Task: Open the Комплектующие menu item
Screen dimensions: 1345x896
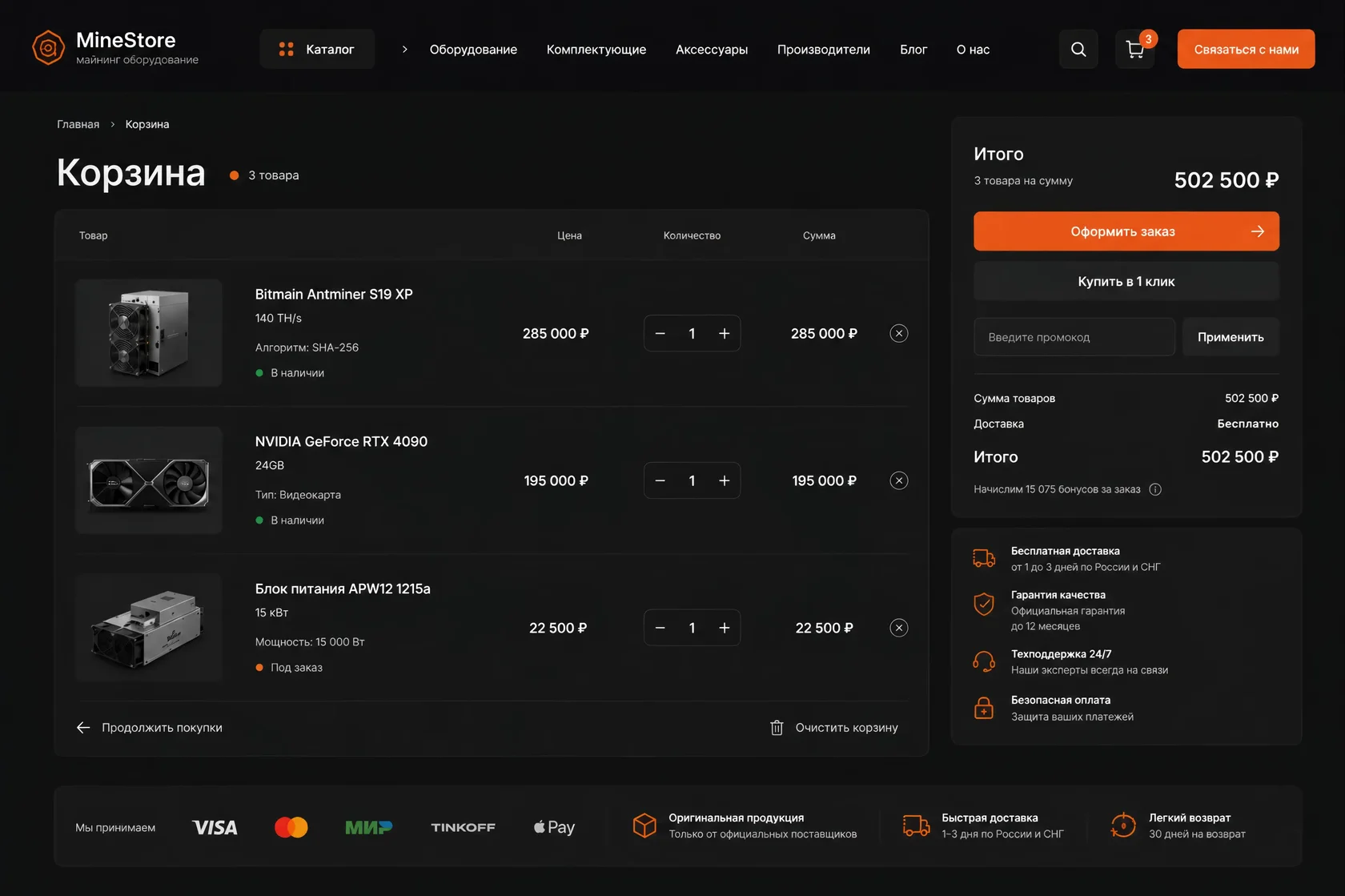Action: pos(596,50)
